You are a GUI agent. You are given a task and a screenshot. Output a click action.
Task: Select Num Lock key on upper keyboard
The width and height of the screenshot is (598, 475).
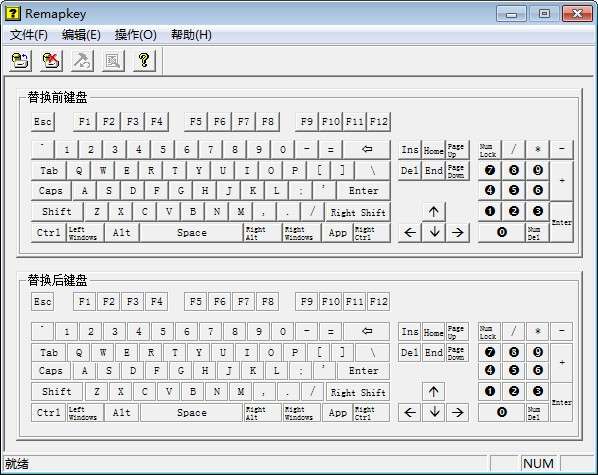(x=488, y=150)
